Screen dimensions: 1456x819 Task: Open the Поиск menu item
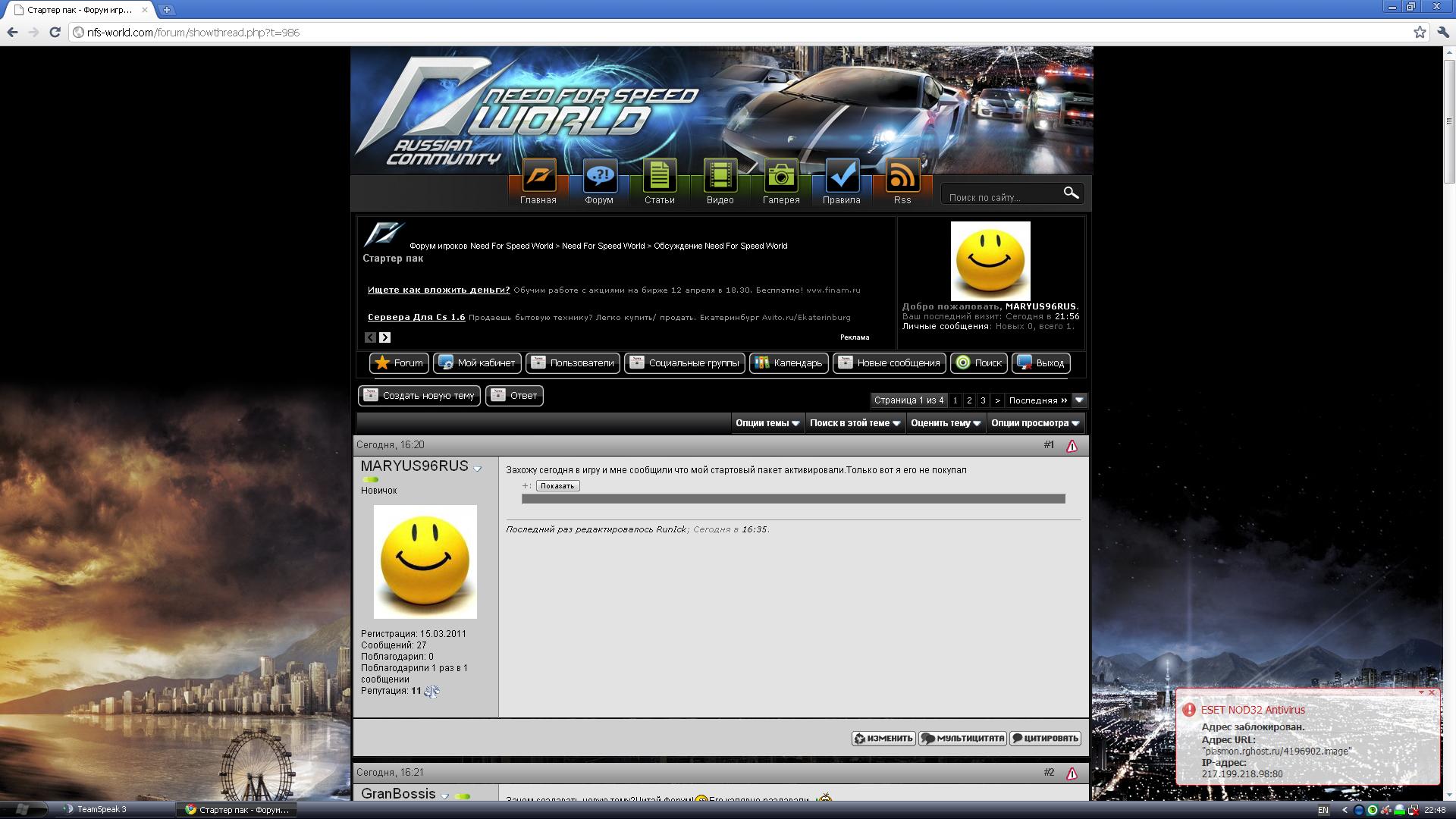[x=979, y=363]
